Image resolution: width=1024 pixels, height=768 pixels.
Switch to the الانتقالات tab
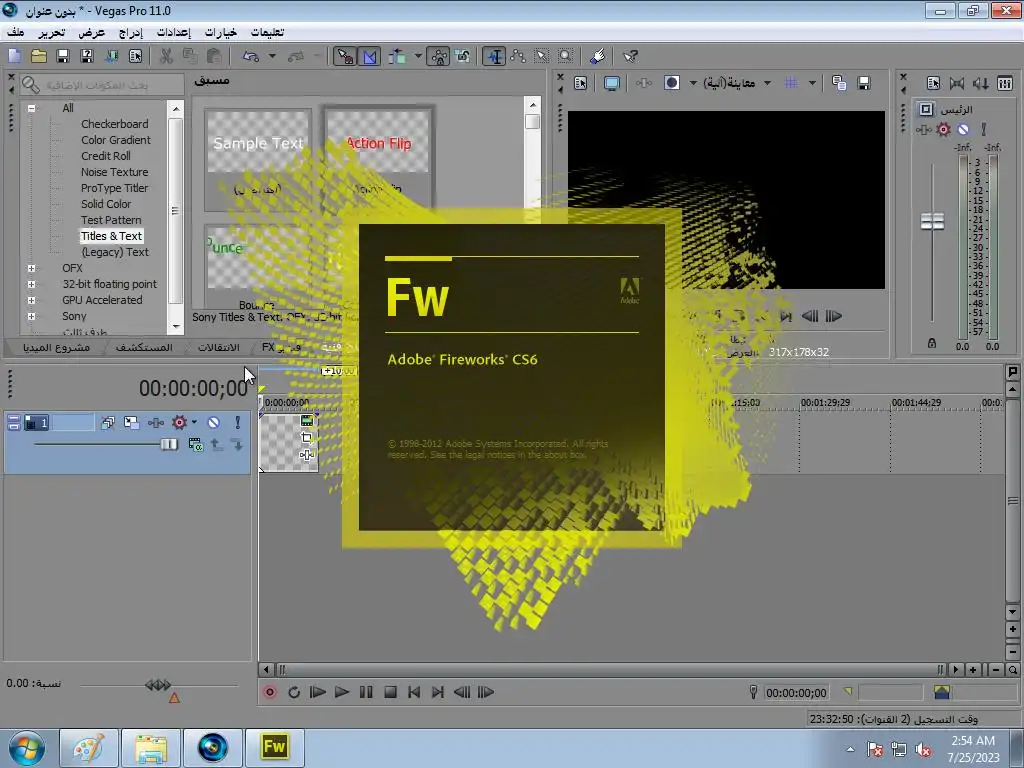[219, 347]
